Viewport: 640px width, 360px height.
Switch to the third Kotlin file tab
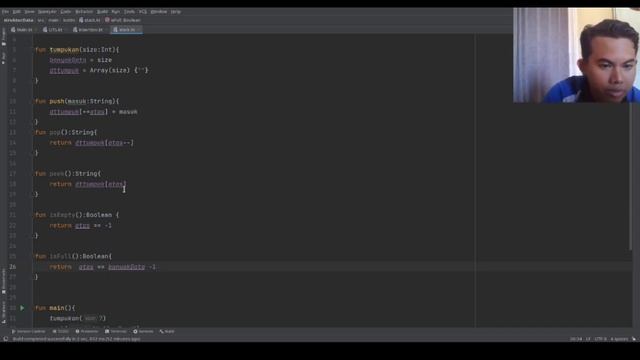(89, 30)
